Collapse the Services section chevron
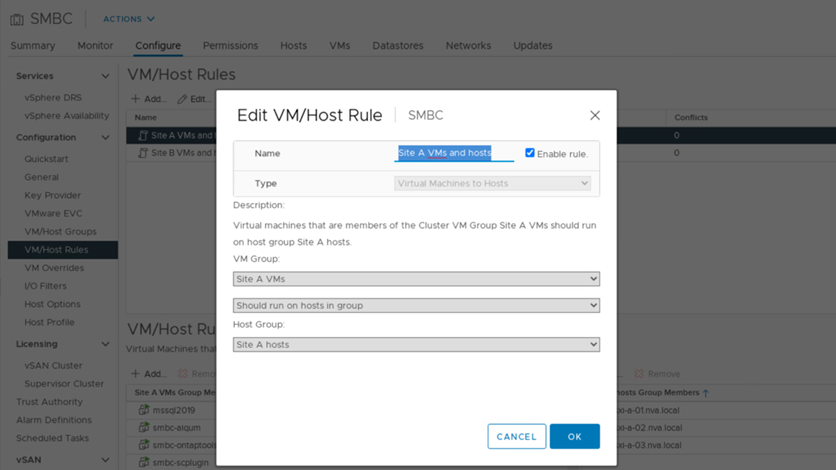This screenshot has height=470, width=836. point(105,76)
